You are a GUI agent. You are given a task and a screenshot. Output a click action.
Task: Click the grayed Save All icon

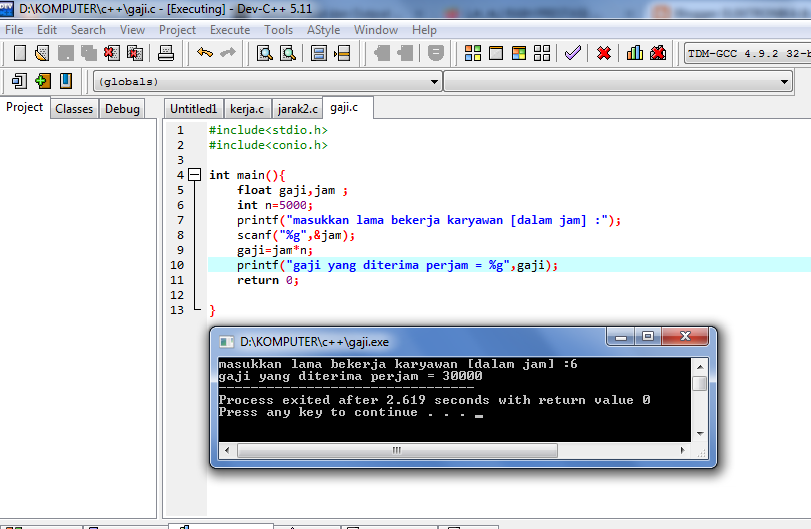coord(89,53)
